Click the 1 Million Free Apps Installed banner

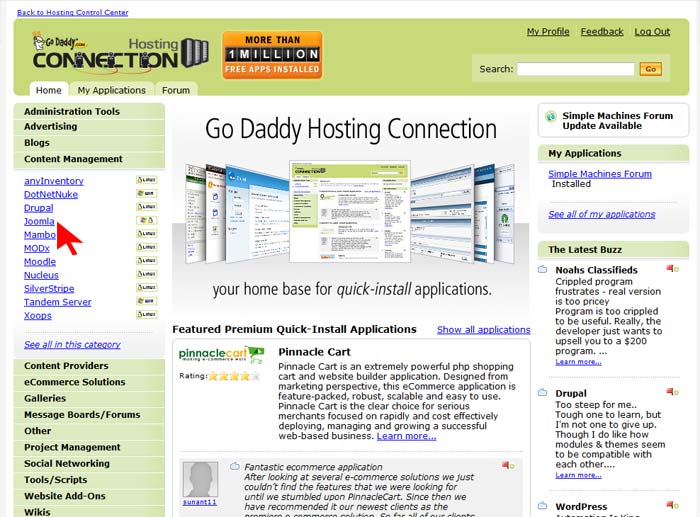pos(272,55)
